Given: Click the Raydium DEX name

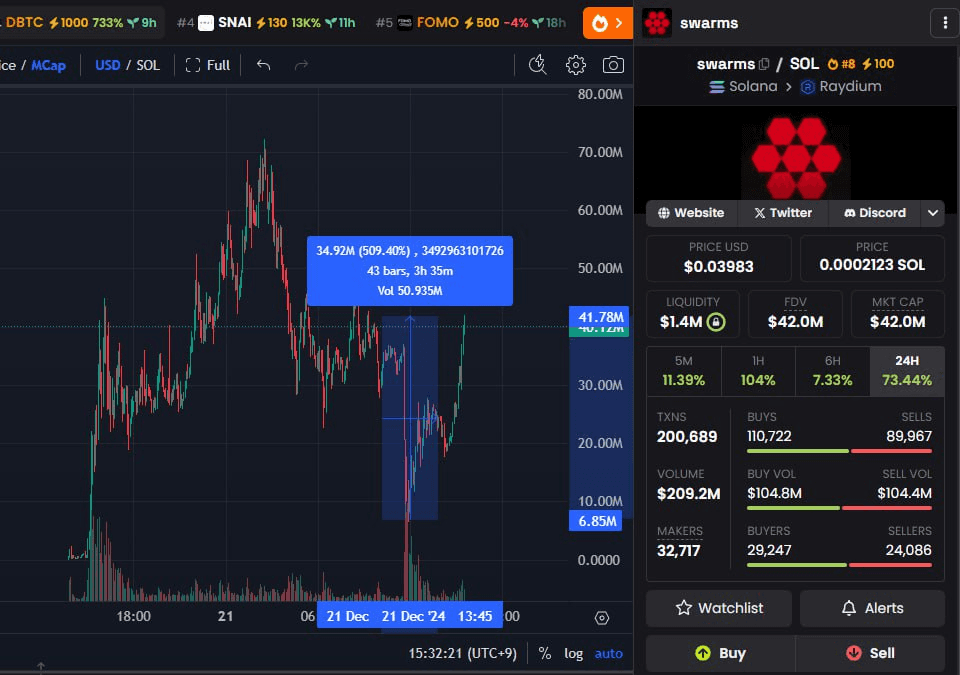Looking at the screenshot, I should [x=850, y=87].
